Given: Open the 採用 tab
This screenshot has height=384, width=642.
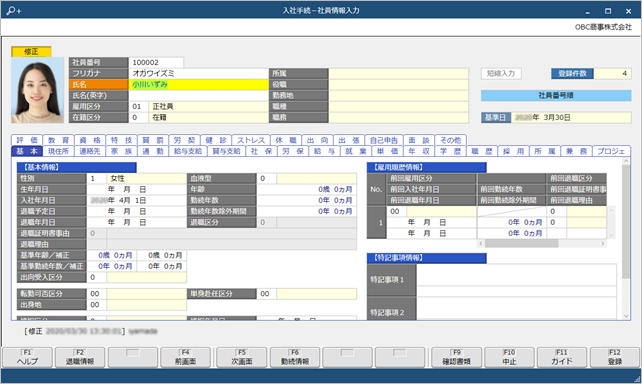Looking at the screenshot, I should pos(513,151).
